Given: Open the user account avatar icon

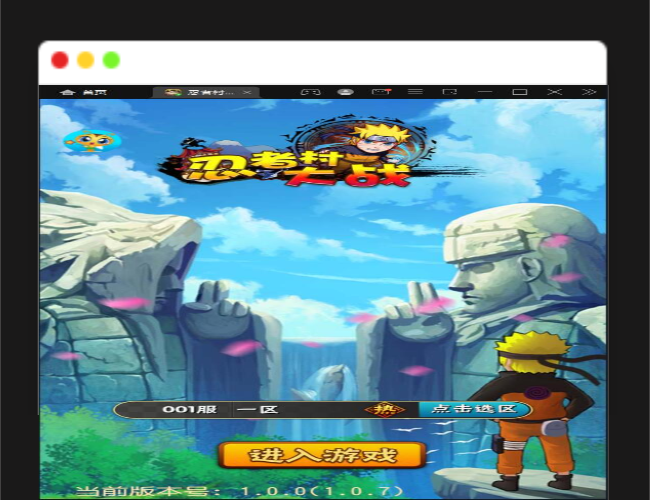Looking at the screenshot, I should 345,92.
